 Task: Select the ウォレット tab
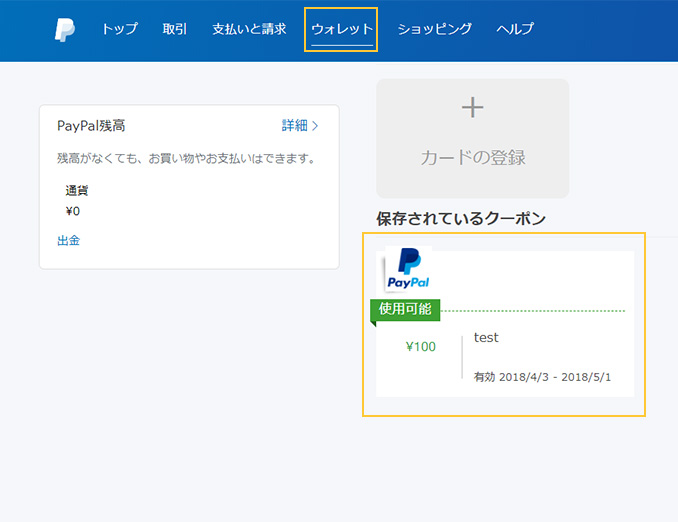pyautogui.click(x=341, y=29)
